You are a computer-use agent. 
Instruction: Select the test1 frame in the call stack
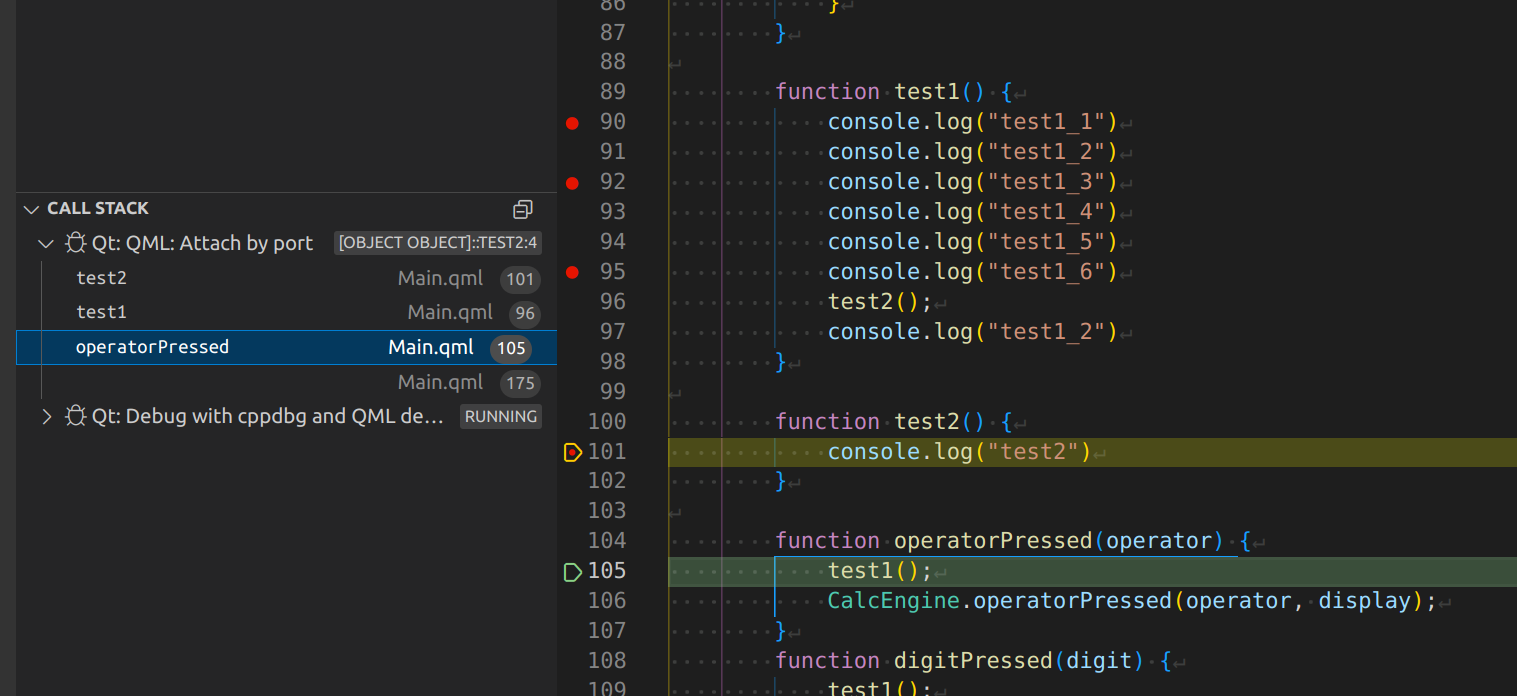click(x=99, y=311)
